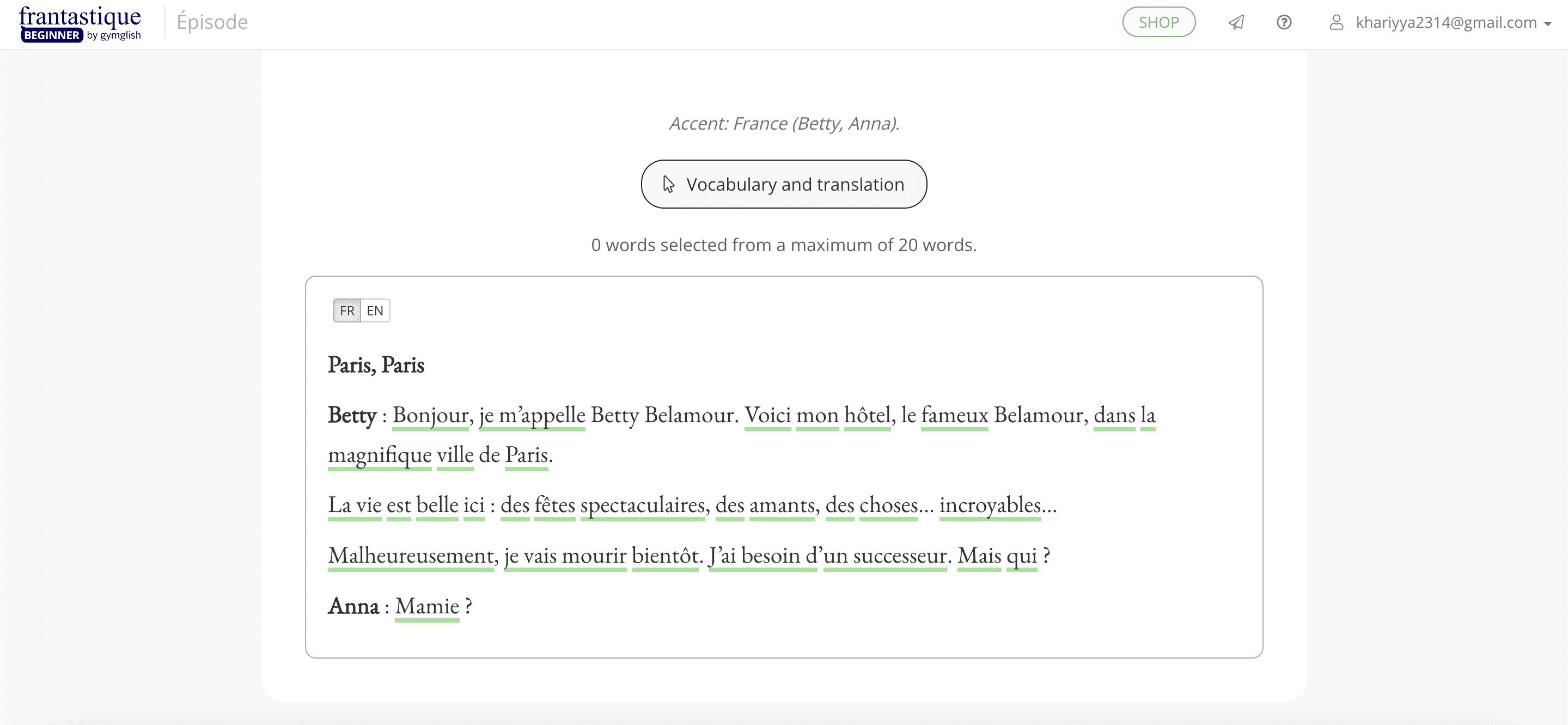This screenshot has width=1568, height=725.
Task: Click the Épisode header label
Action: 212,22
